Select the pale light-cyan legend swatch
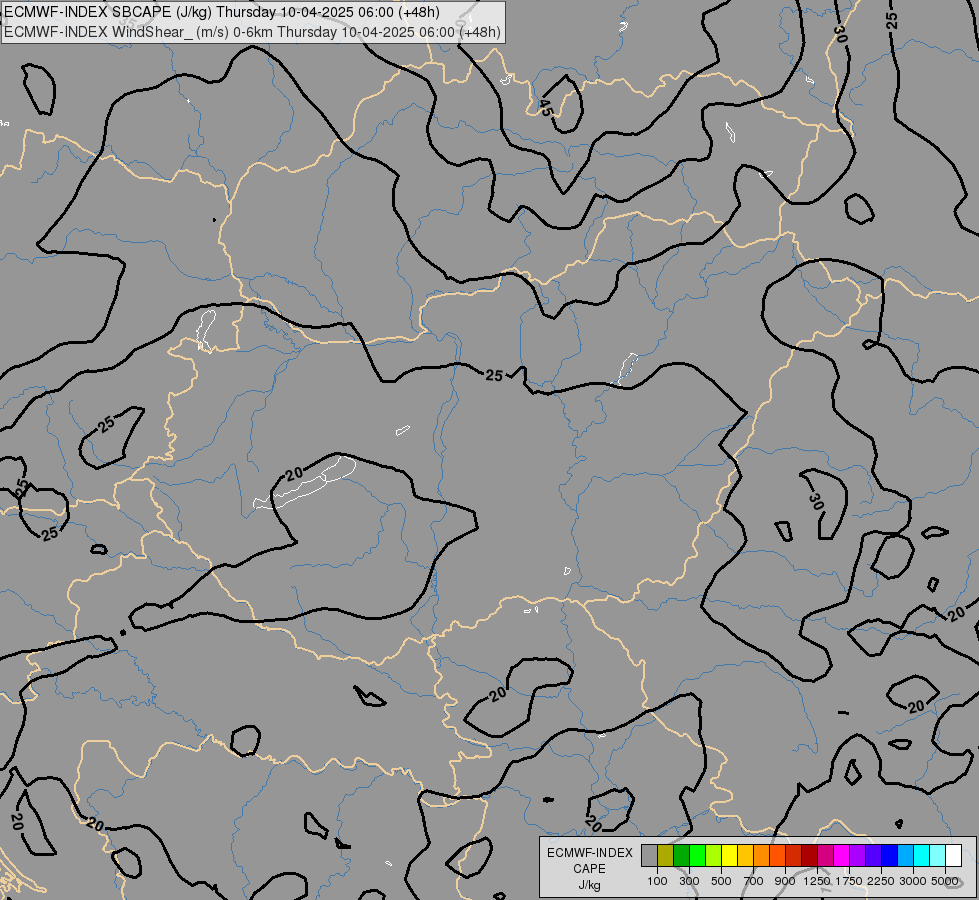 coord(938,855)
